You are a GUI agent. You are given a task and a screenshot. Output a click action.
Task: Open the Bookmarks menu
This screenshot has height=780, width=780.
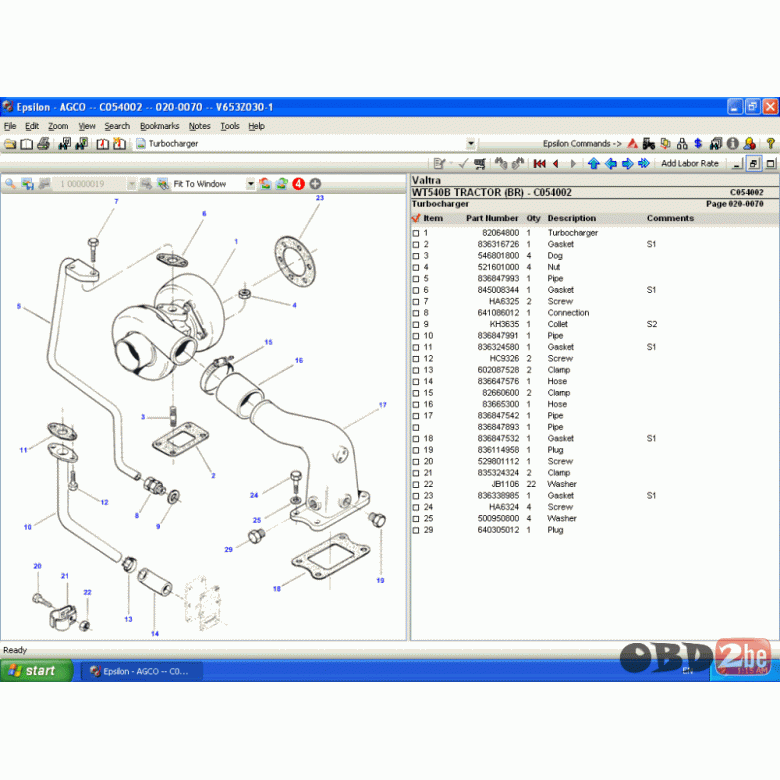pos(159,126)
